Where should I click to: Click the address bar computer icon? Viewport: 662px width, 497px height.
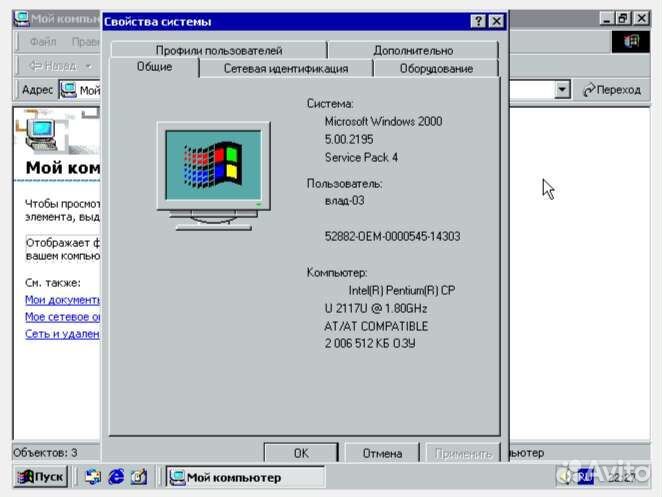[x=68, y=90]
